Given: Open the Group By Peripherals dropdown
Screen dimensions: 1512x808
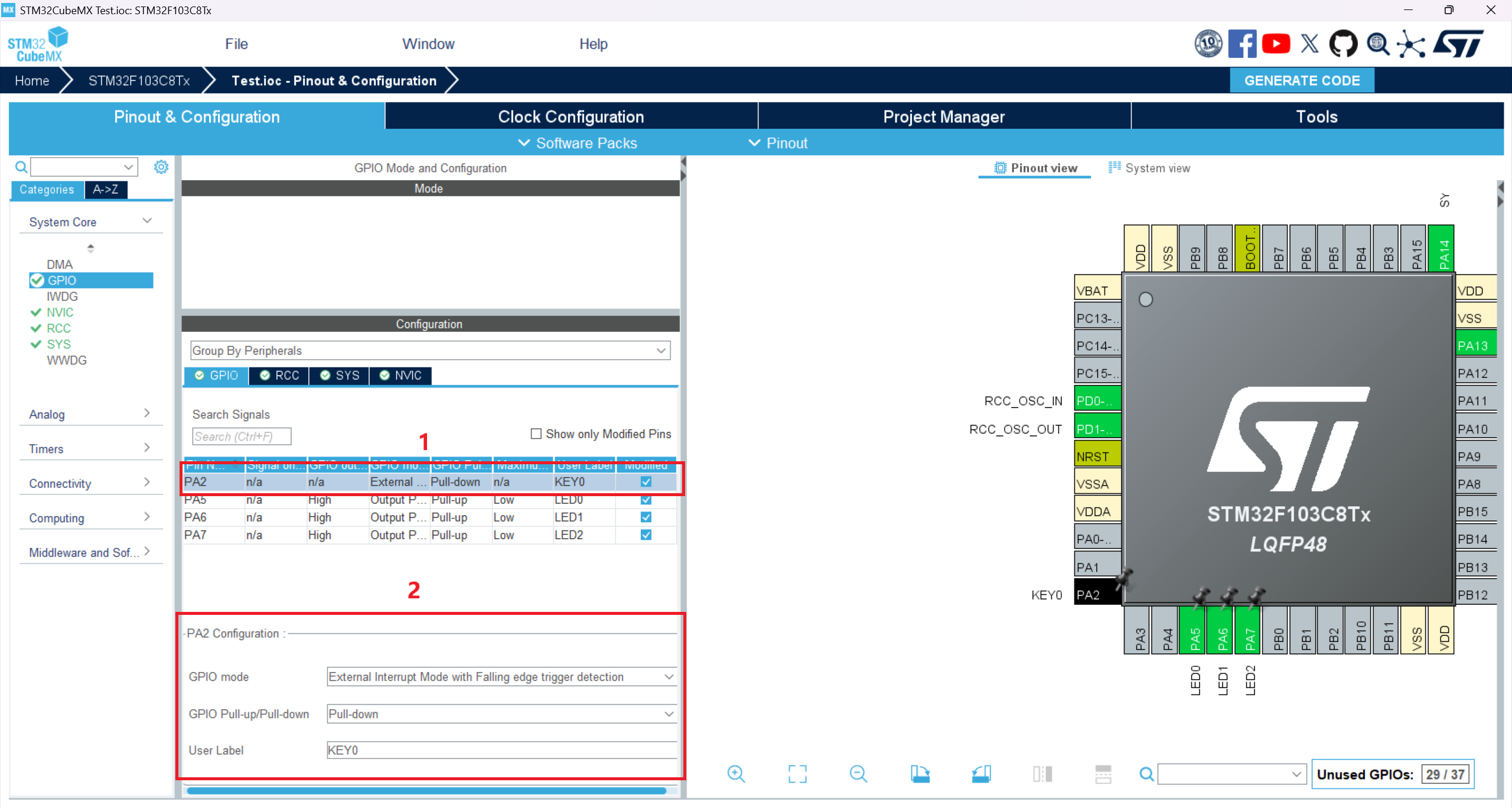Looking at the screenshot, I should pyautogui.click(x=430, y=351).
